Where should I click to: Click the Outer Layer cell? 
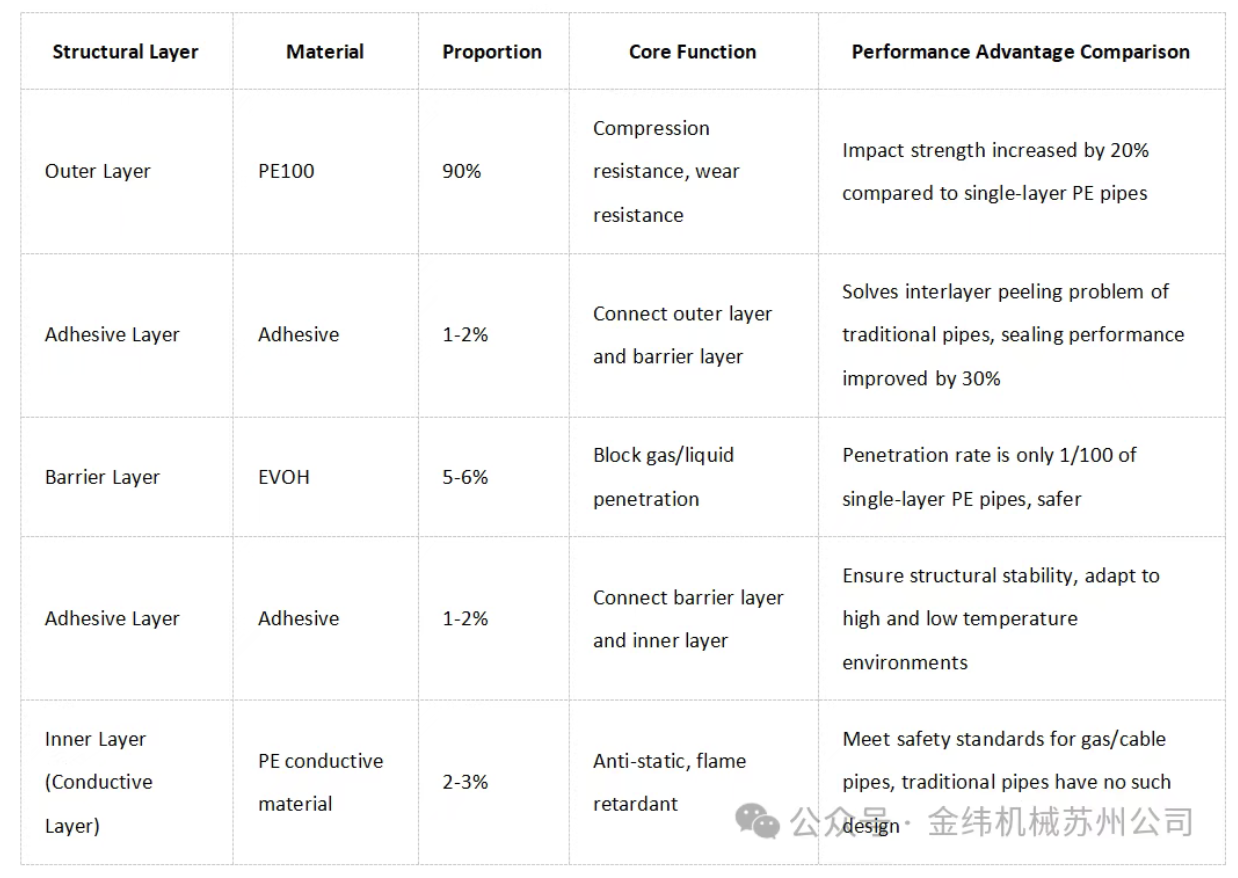coord(98,171)
